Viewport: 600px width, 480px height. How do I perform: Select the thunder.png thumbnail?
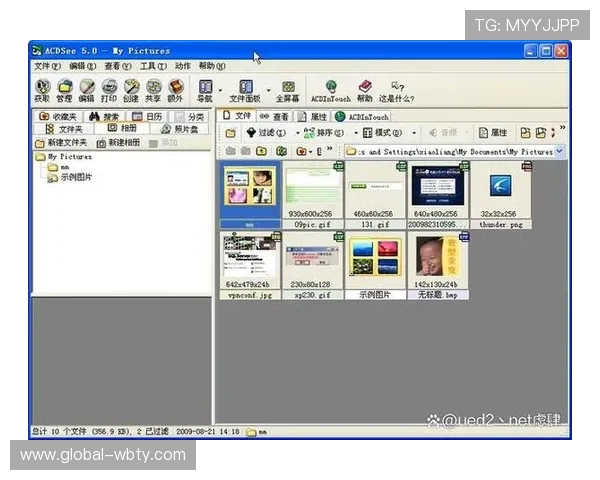tap(500, 188)
